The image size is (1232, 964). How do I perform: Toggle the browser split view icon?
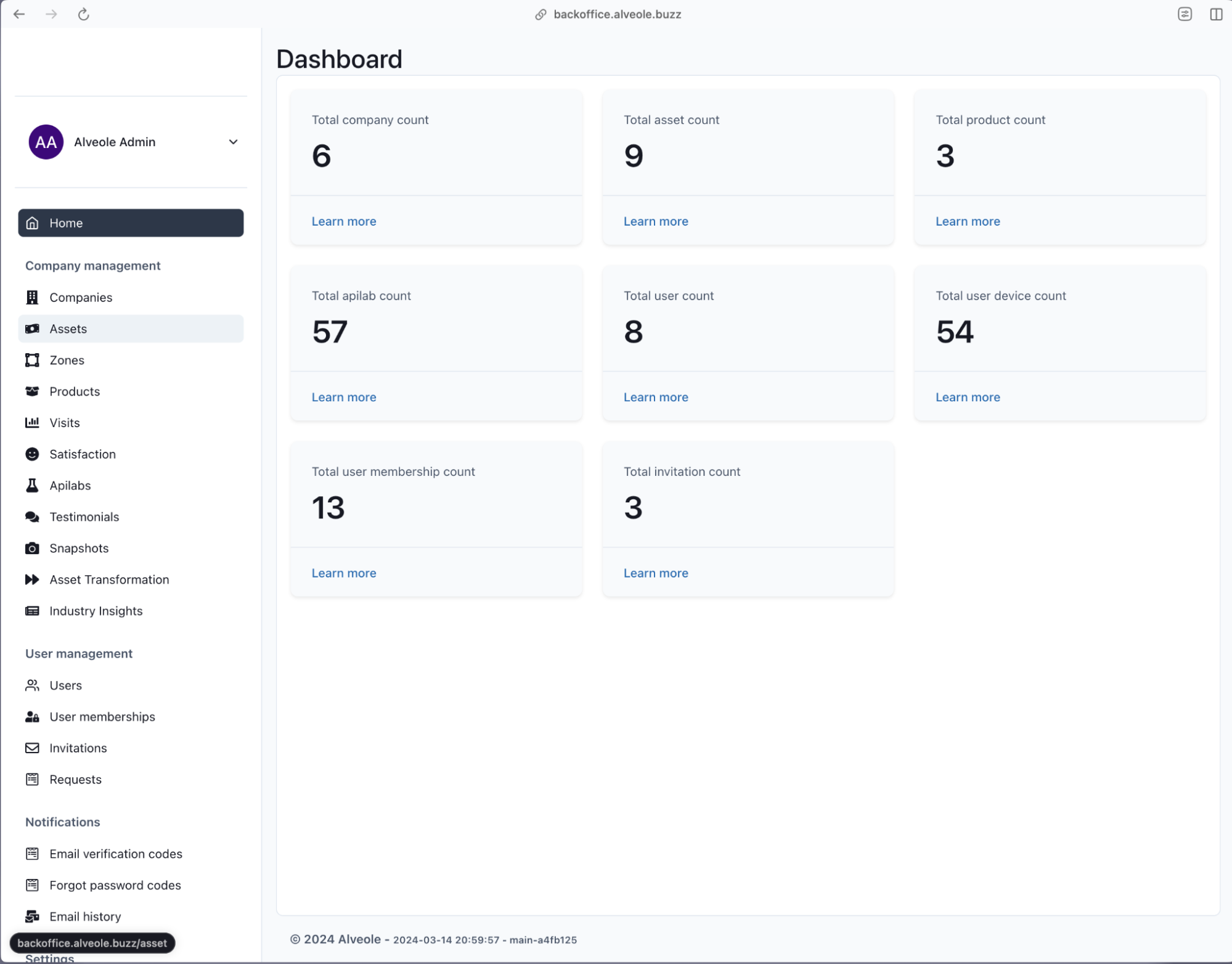click(1215, 14)
